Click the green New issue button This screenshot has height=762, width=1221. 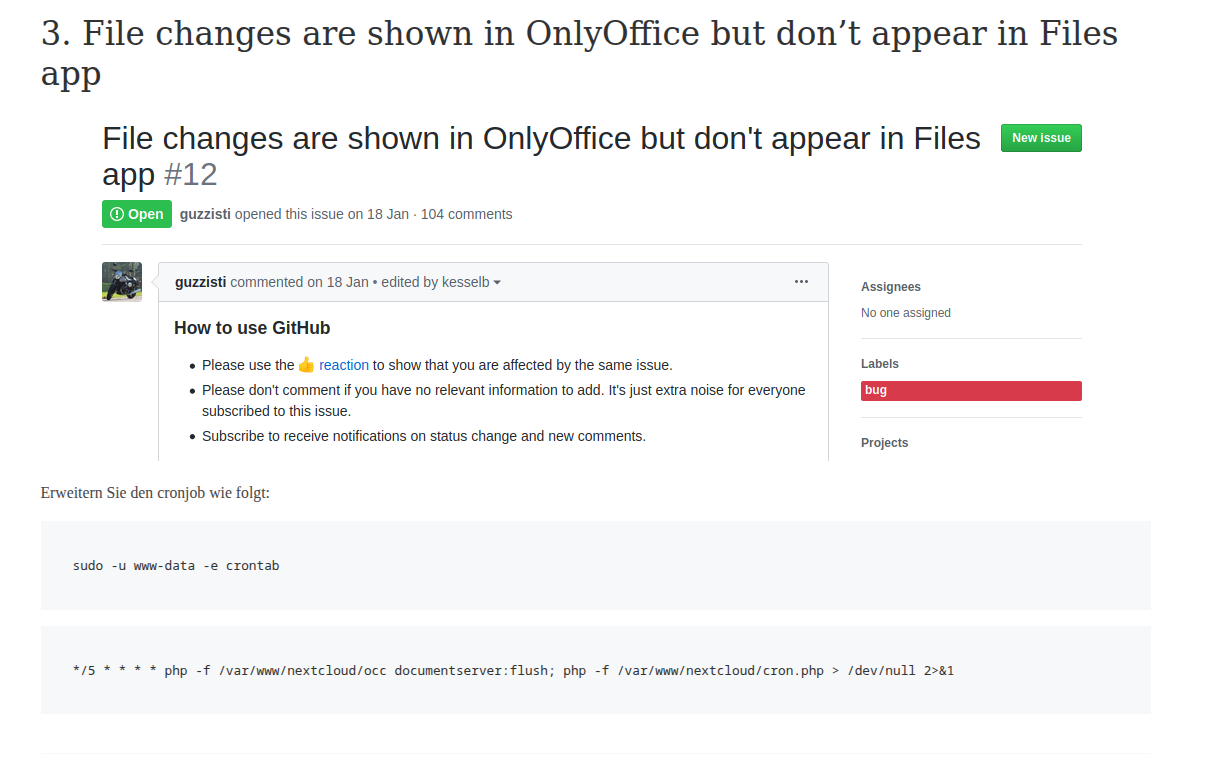click(1041, 138)
